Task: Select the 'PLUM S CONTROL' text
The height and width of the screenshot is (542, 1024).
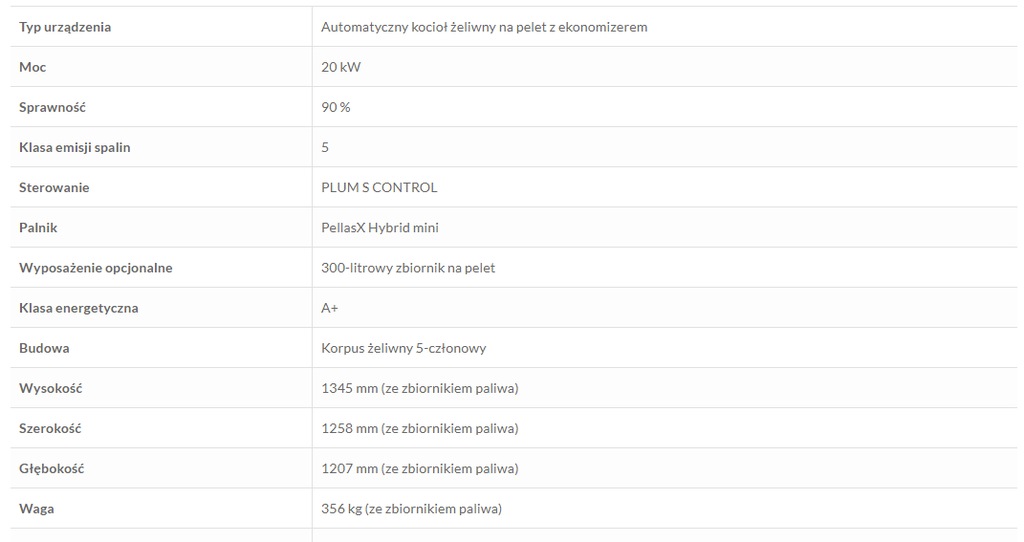Action: (x=379, y=187)
